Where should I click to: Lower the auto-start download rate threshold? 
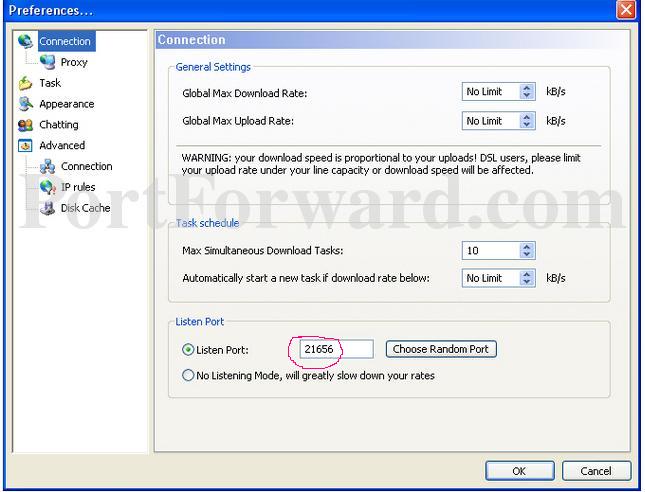[527, 282]
